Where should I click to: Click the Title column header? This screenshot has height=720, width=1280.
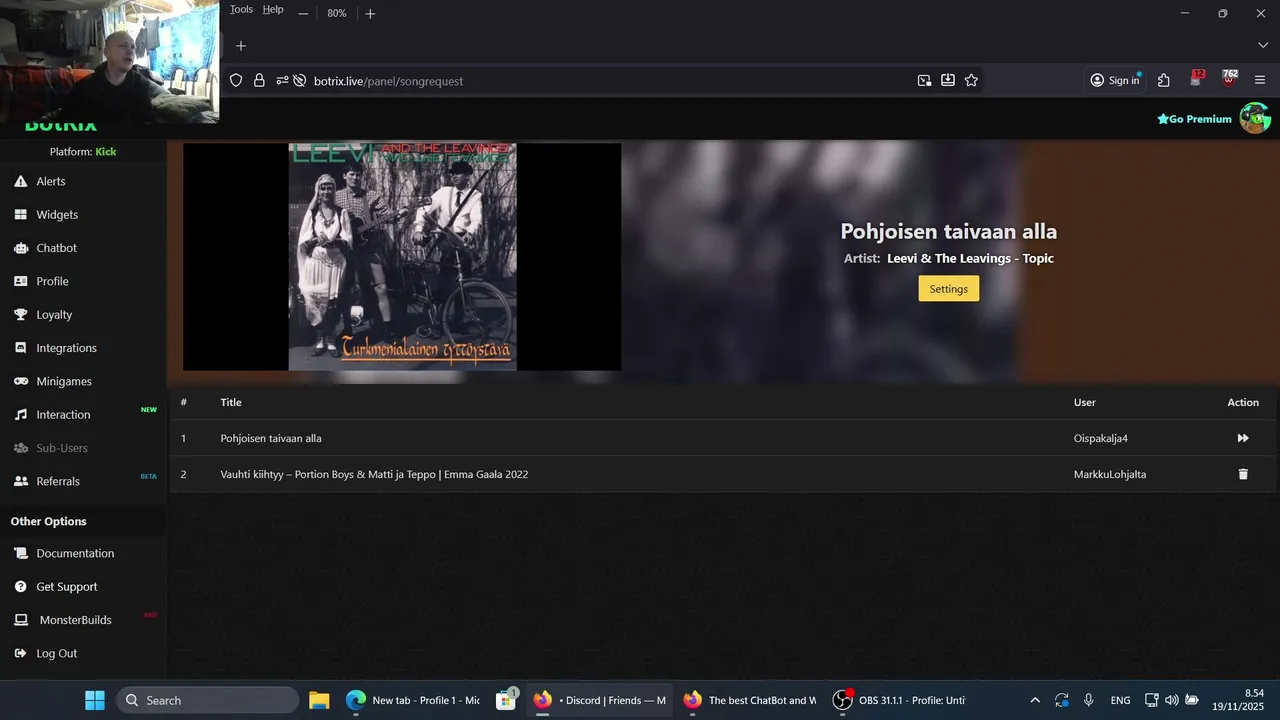(231, 402)
